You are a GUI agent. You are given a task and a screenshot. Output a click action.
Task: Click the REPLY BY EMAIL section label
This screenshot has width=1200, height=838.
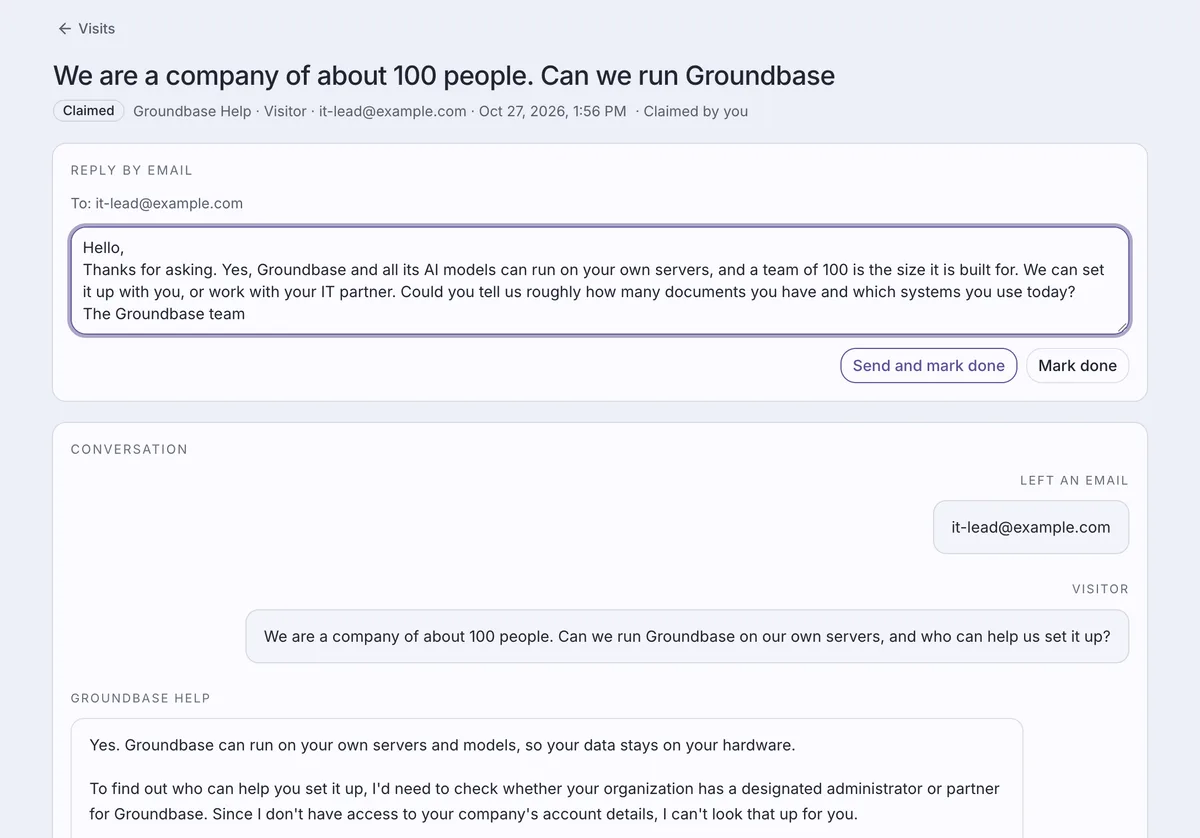(x=132, y=170)
